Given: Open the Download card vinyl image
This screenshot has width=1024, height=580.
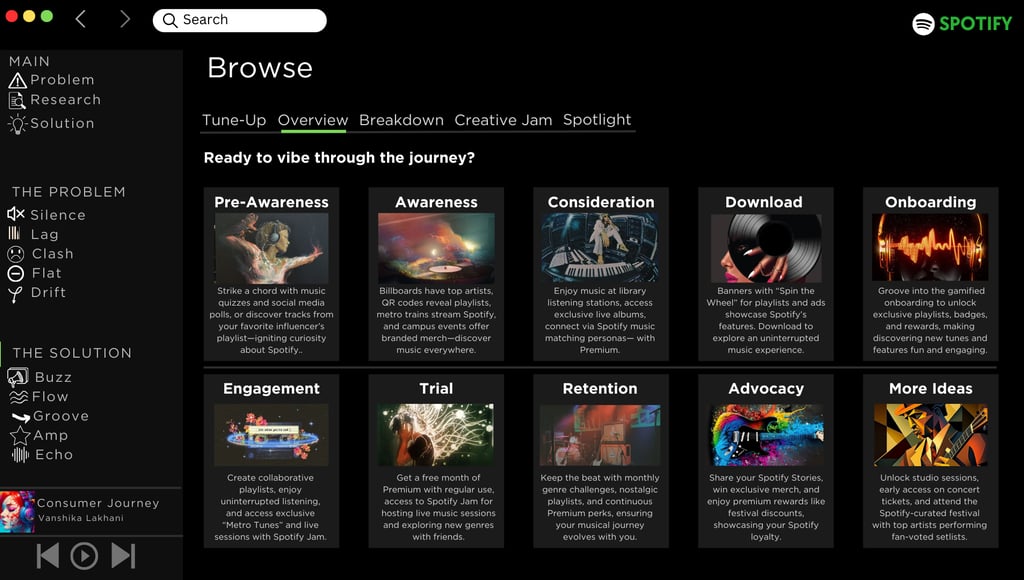Looking at the screenshot, I should (x=765, y=248).
